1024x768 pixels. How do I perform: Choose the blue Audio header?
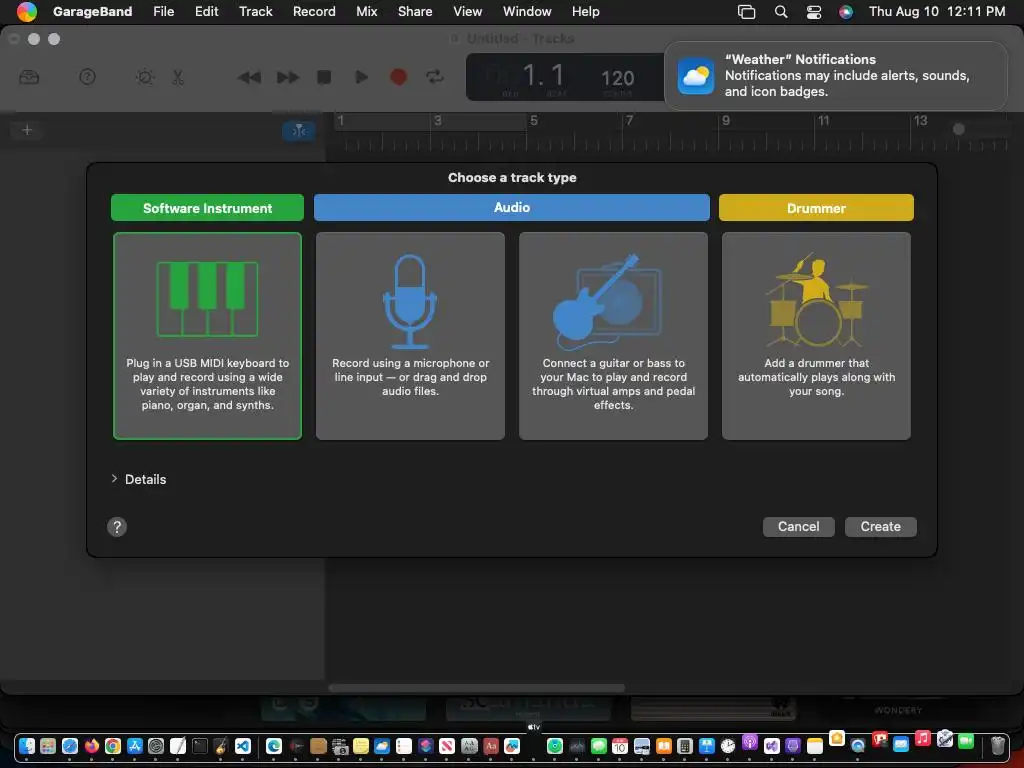click(512, 207)
